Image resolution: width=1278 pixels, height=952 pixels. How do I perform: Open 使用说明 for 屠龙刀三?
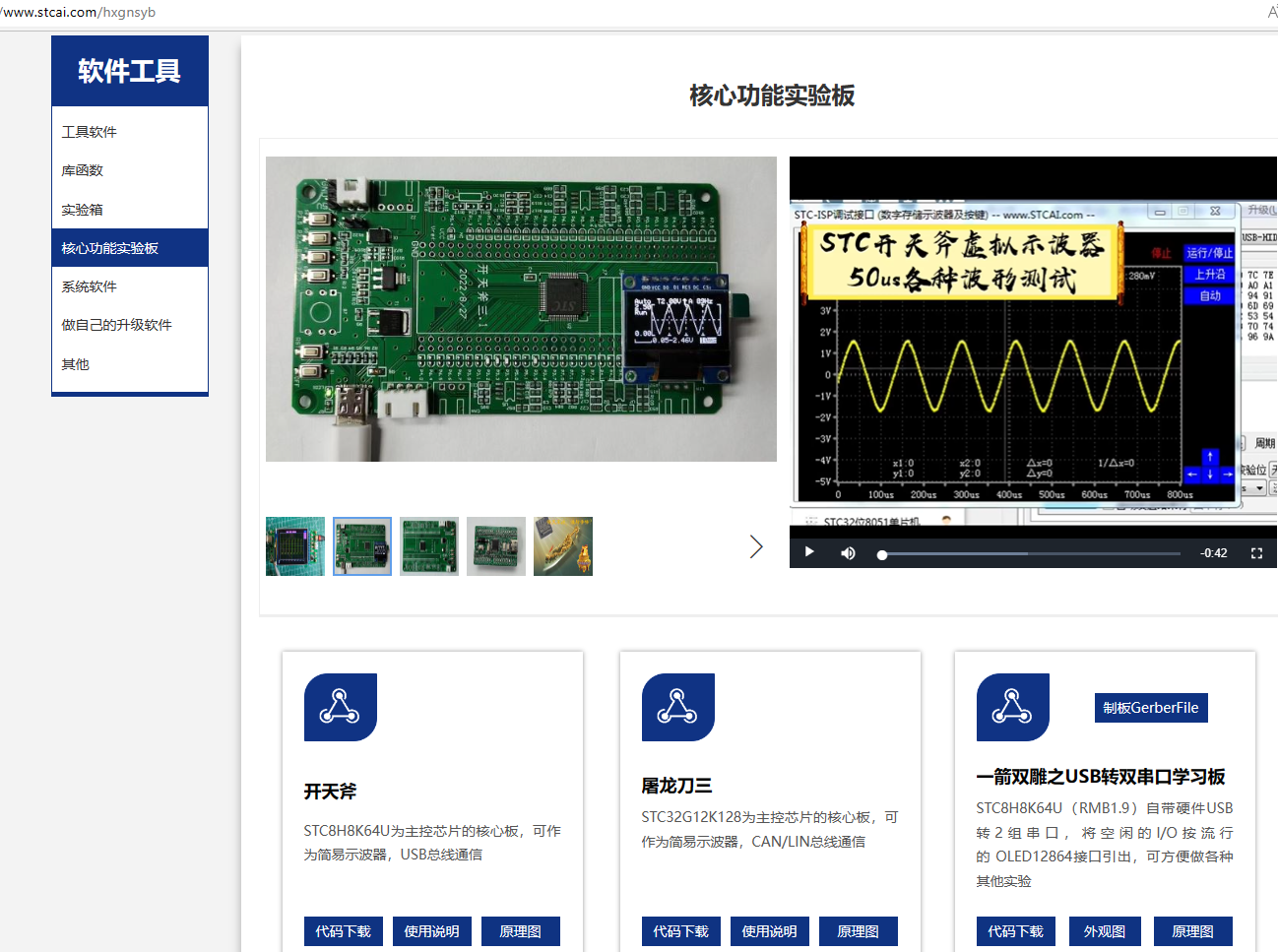coord(770,931)
